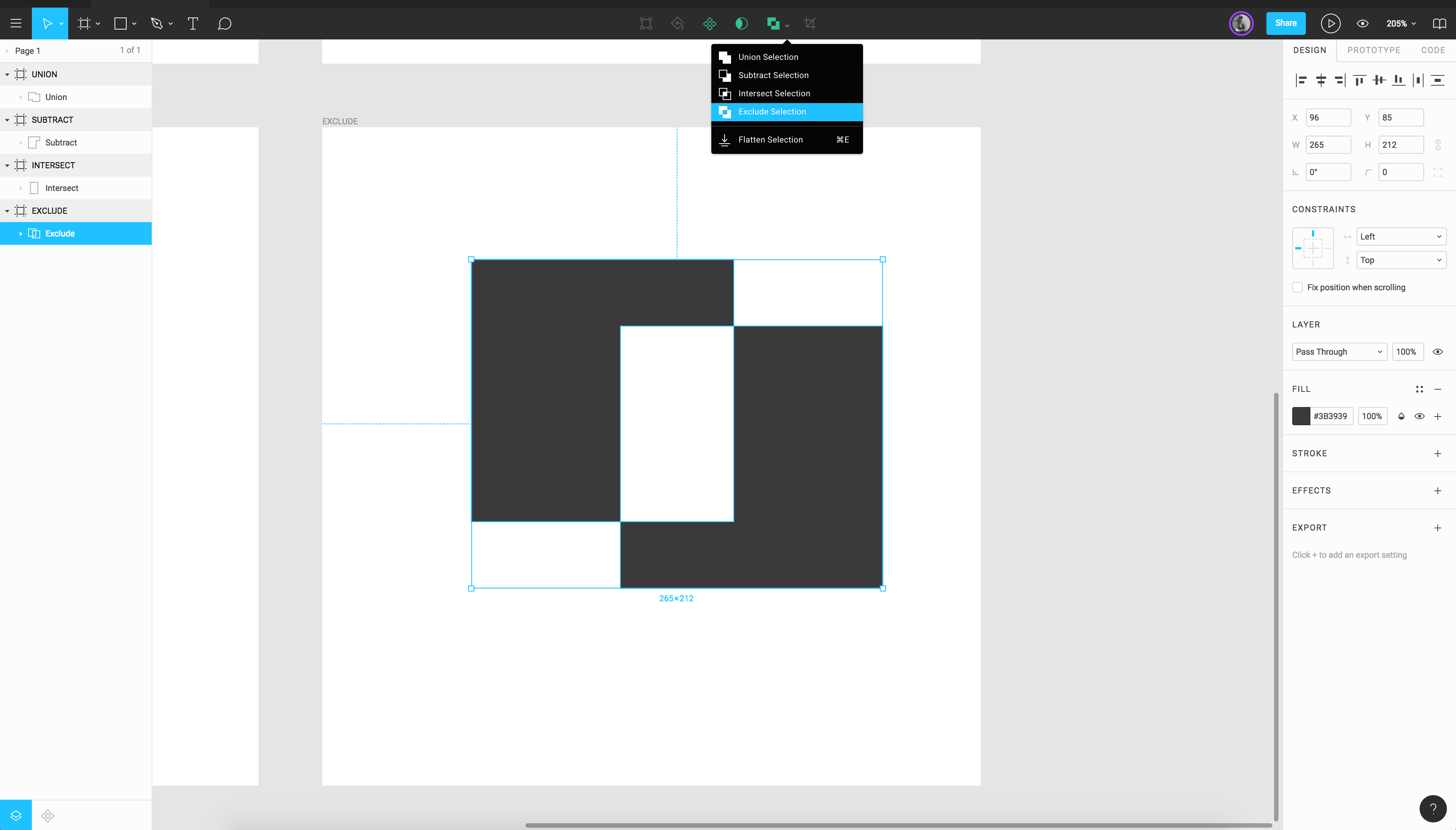Open the Pass Through blend mode dropdown
Image resolution: width=1456 pixels, height=830 pixels.
pyautogui.click(x=1338, y=352)
